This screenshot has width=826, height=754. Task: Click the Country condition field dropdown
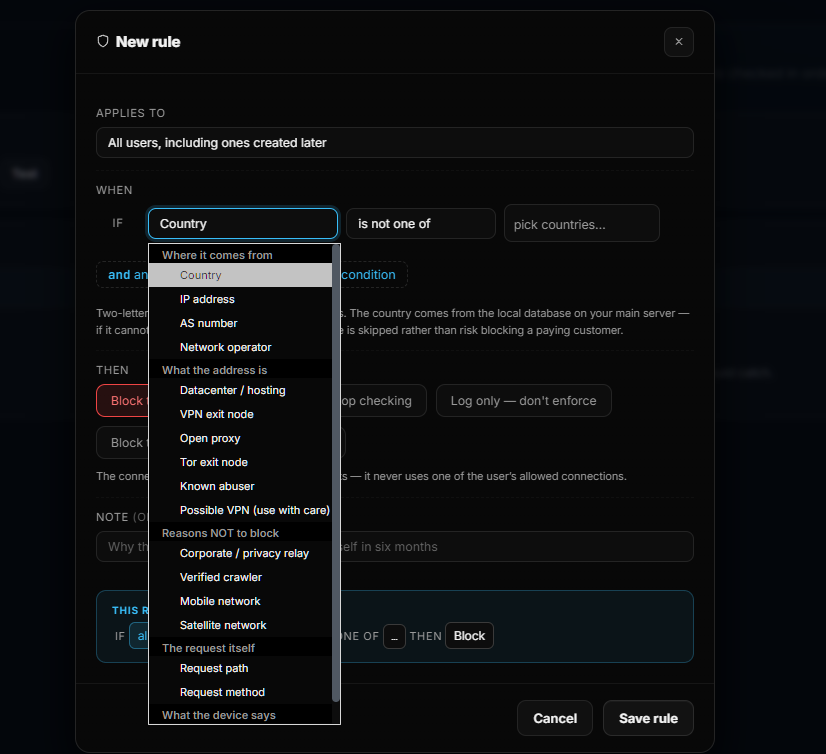pos(243,223)
